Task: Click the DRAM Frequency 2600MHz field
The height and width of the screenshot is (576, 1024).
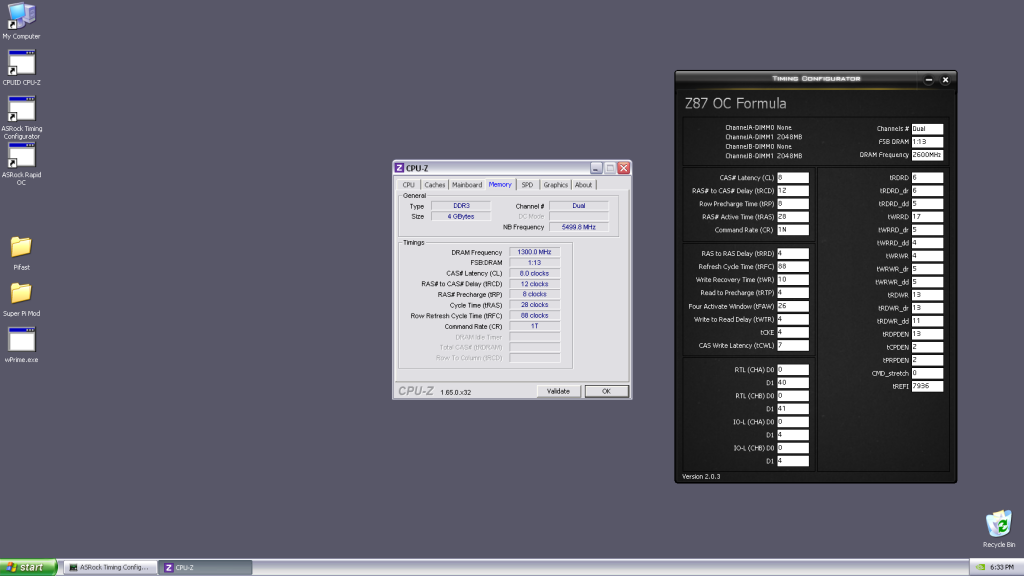Action: pyautogui.click(x=927, y=155)
